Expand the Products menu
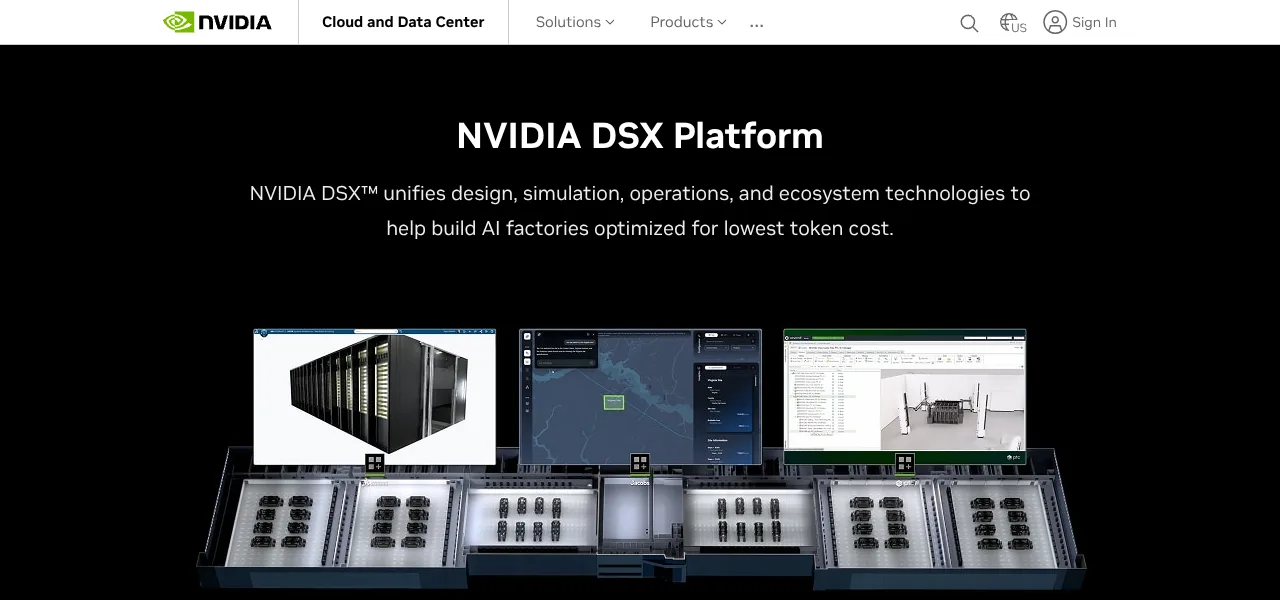Viewport: 1280px width, 600px height. click(x=688, y=22)
